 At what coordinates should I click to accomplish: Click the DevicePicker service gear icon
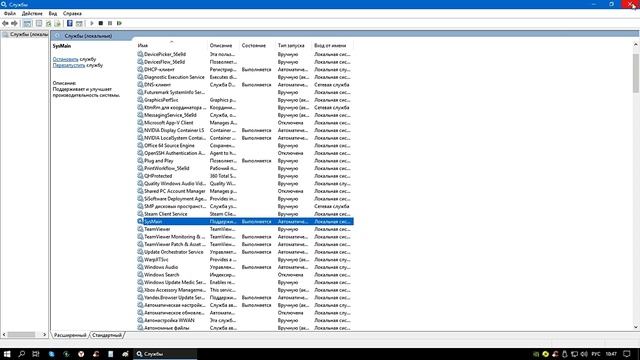pyautogui.click(x=140, y=54)
